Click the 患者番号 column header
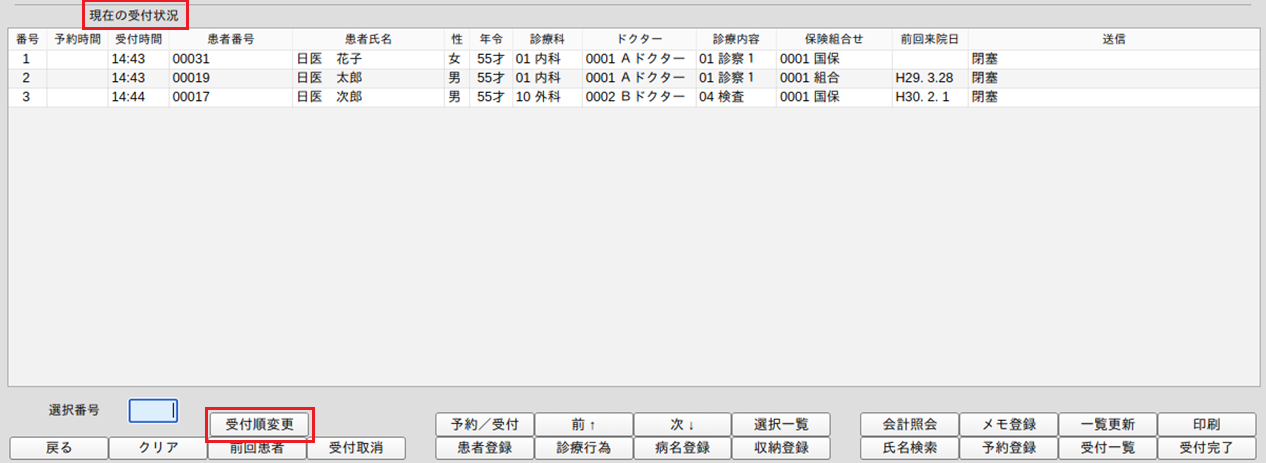Screen dimensions: 1266x463 [x=230, y=39]
